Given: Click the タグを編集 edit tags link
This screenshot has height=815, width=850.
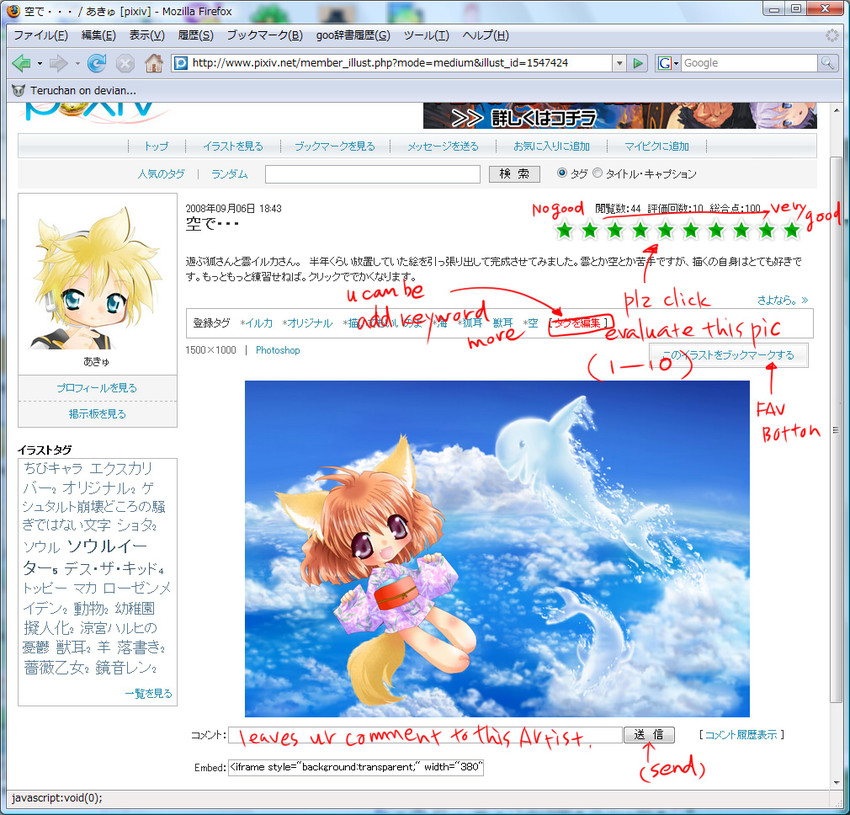Looking at the screenshot, I should point(578,323).
